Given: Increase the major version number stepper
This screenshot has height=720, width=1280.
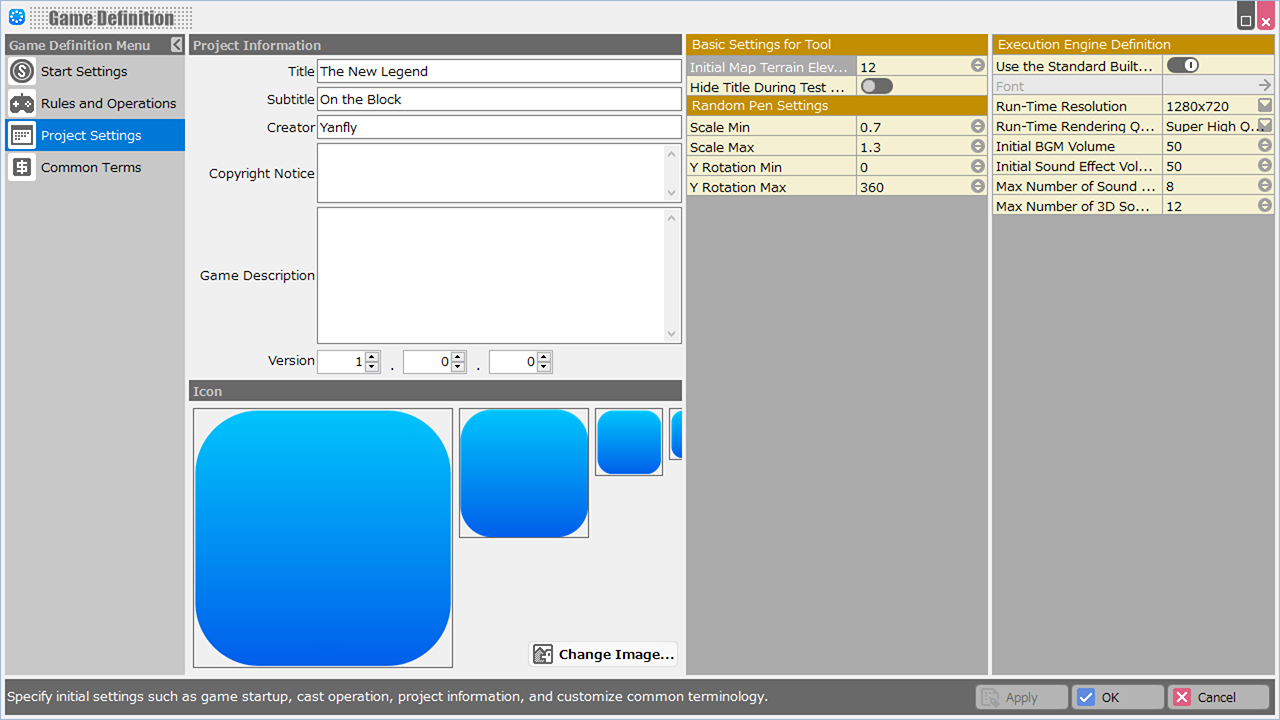Looking at the screenshot, I should click(x=372, y=356).
